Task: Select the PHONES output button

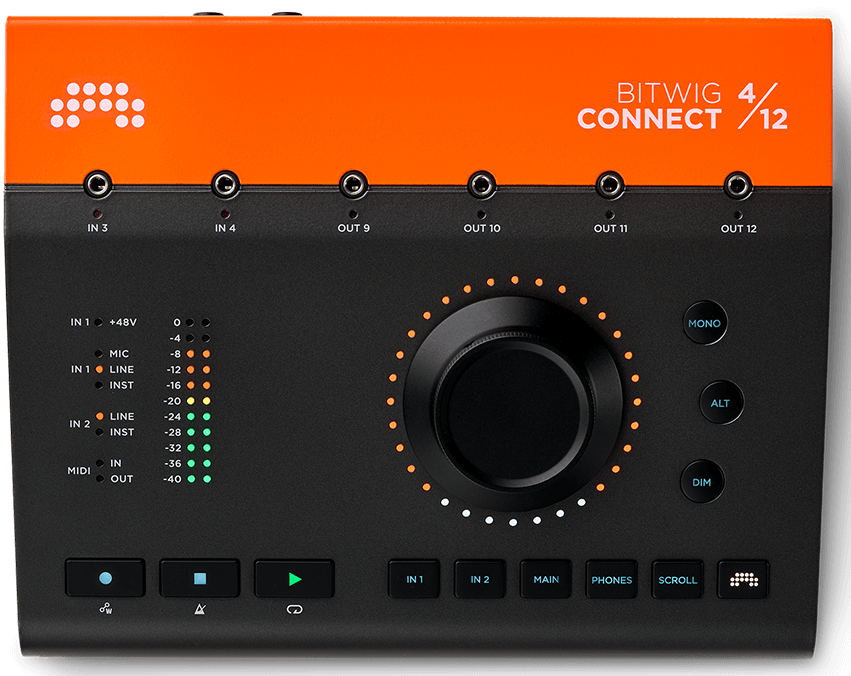Action: coord(611,579)
